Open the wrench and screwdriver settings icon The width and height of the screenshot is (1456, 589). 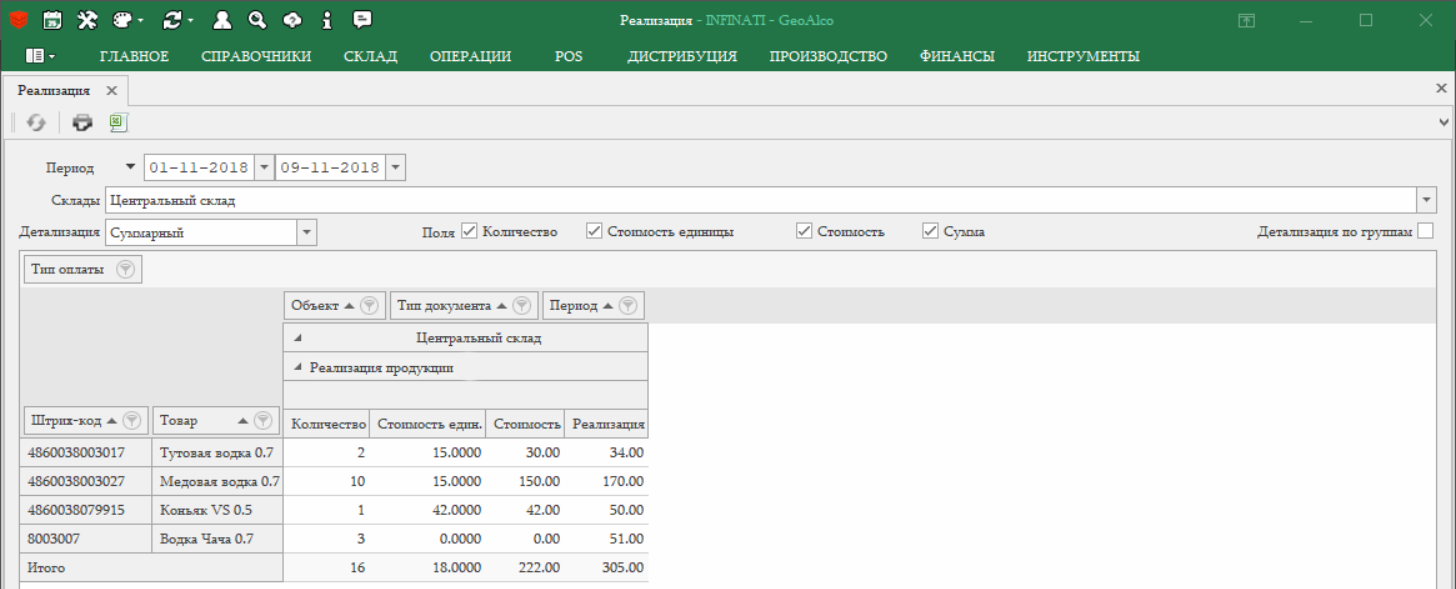(x=87, y=20)
